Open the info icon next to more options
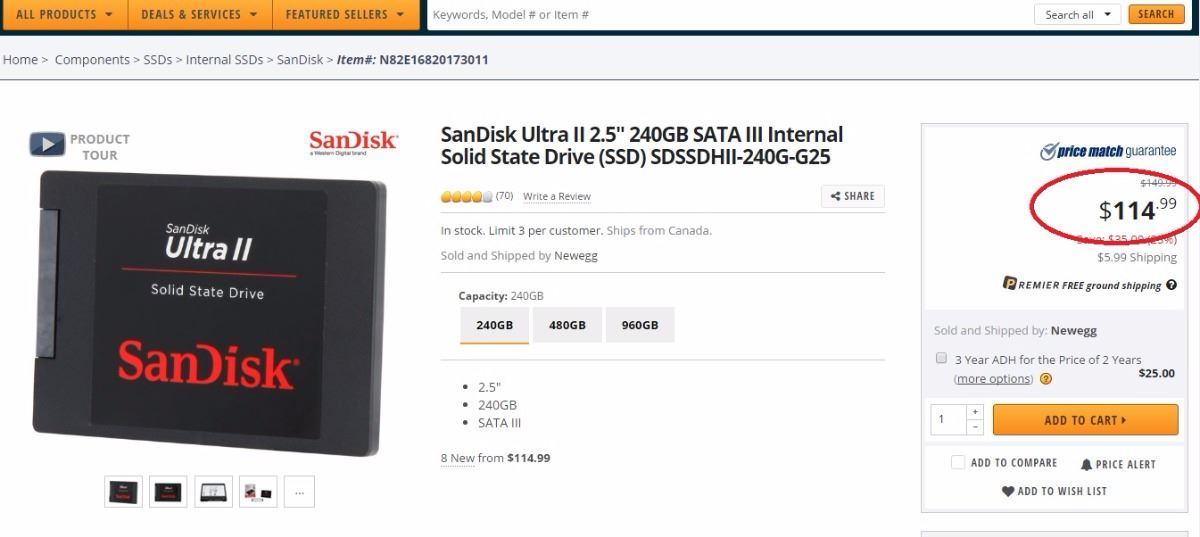 (1046, 379)
